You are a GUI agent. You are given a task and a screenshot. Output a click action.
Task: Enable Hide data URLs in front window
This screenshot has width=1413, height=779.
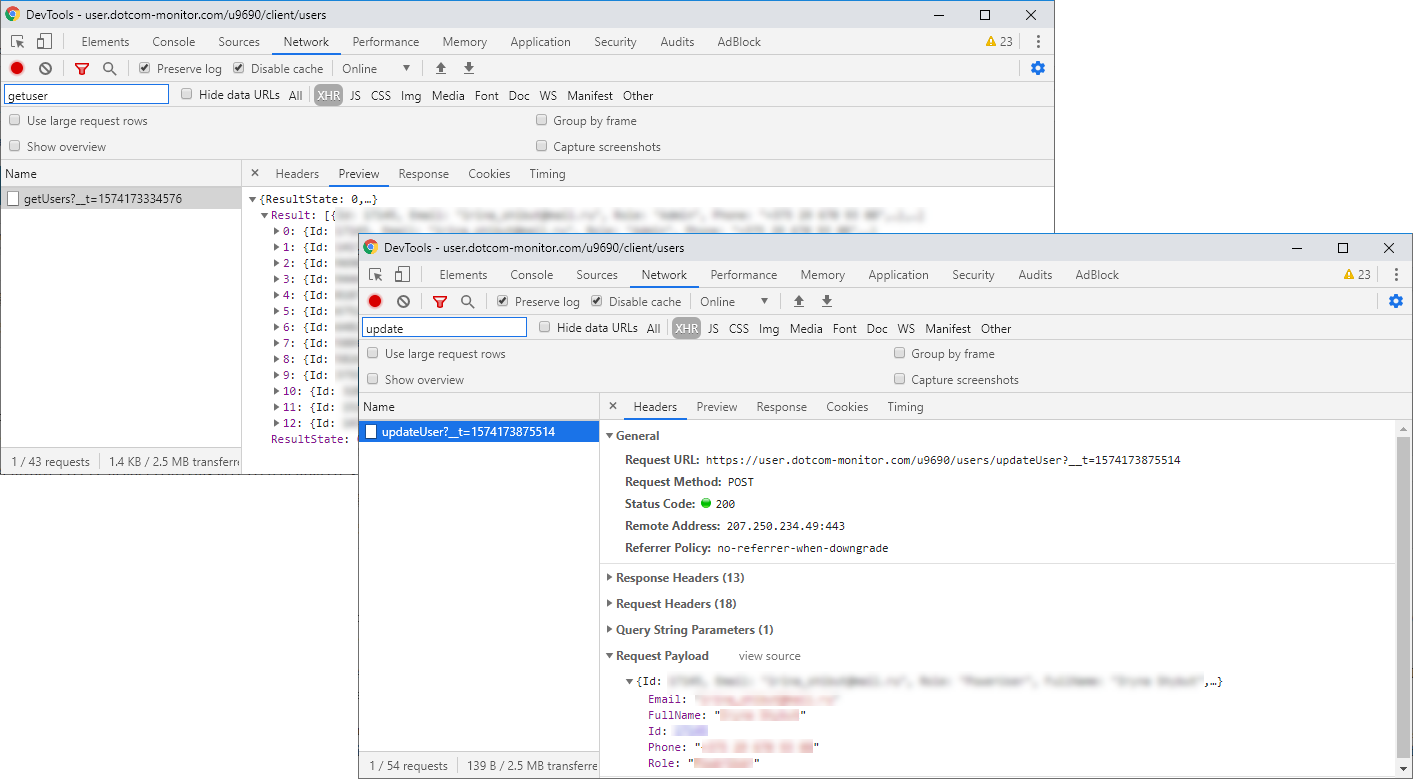(x=545, y=327)
